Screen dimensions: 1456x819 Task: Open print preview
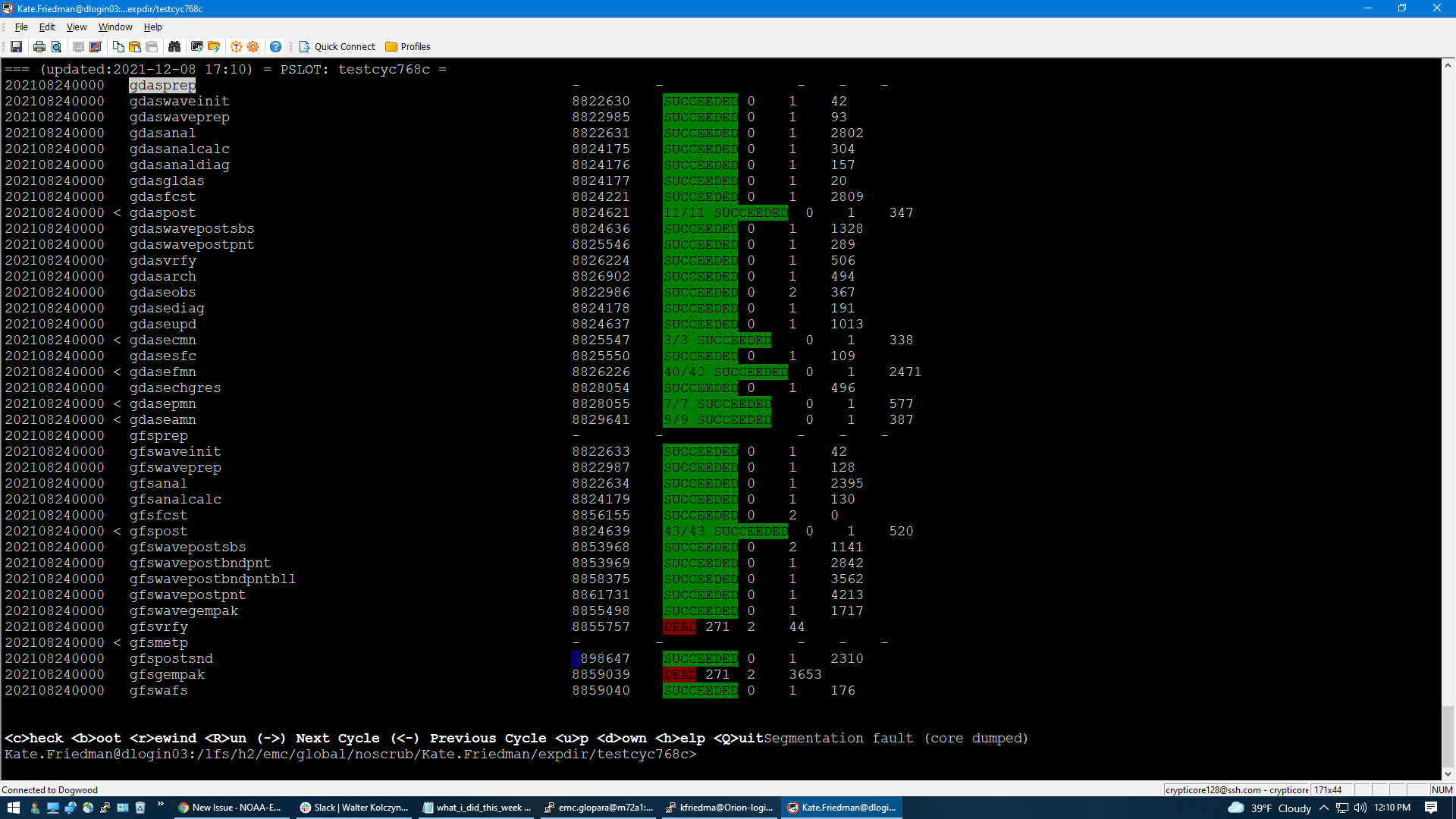[57, 46]
